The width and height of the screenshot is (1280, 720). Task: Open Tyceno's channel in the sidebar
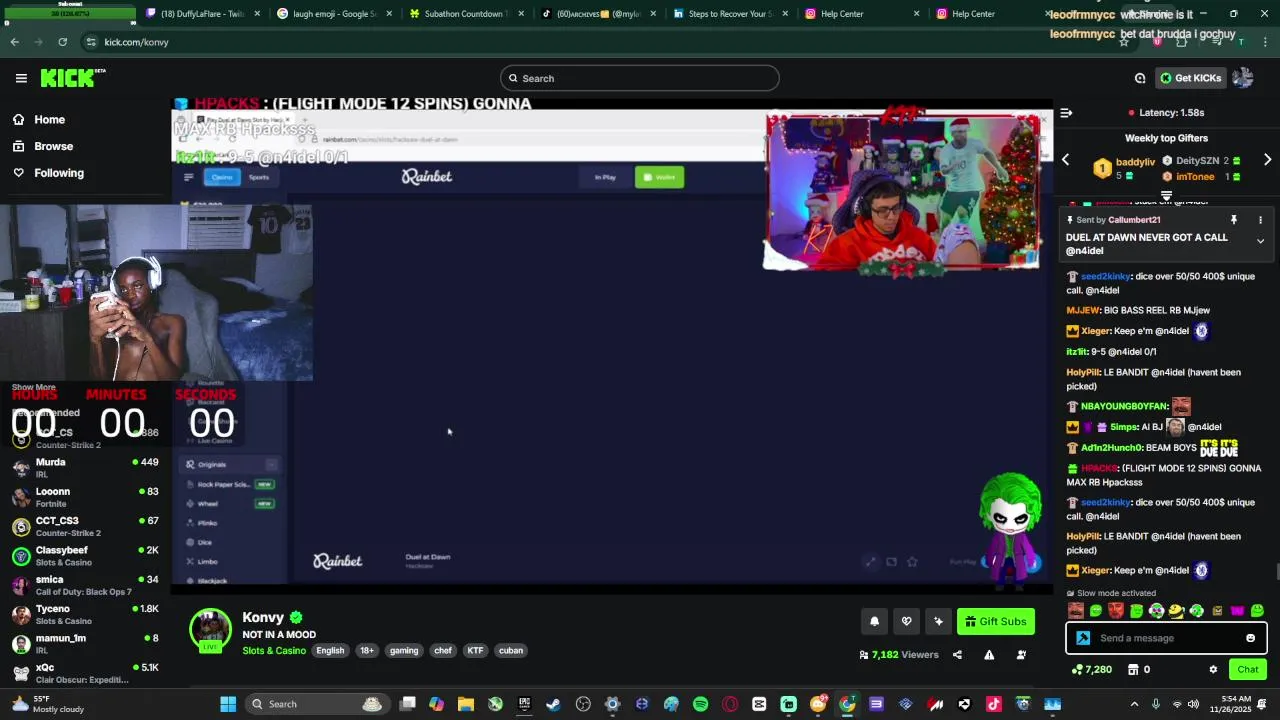click(85, 614)
